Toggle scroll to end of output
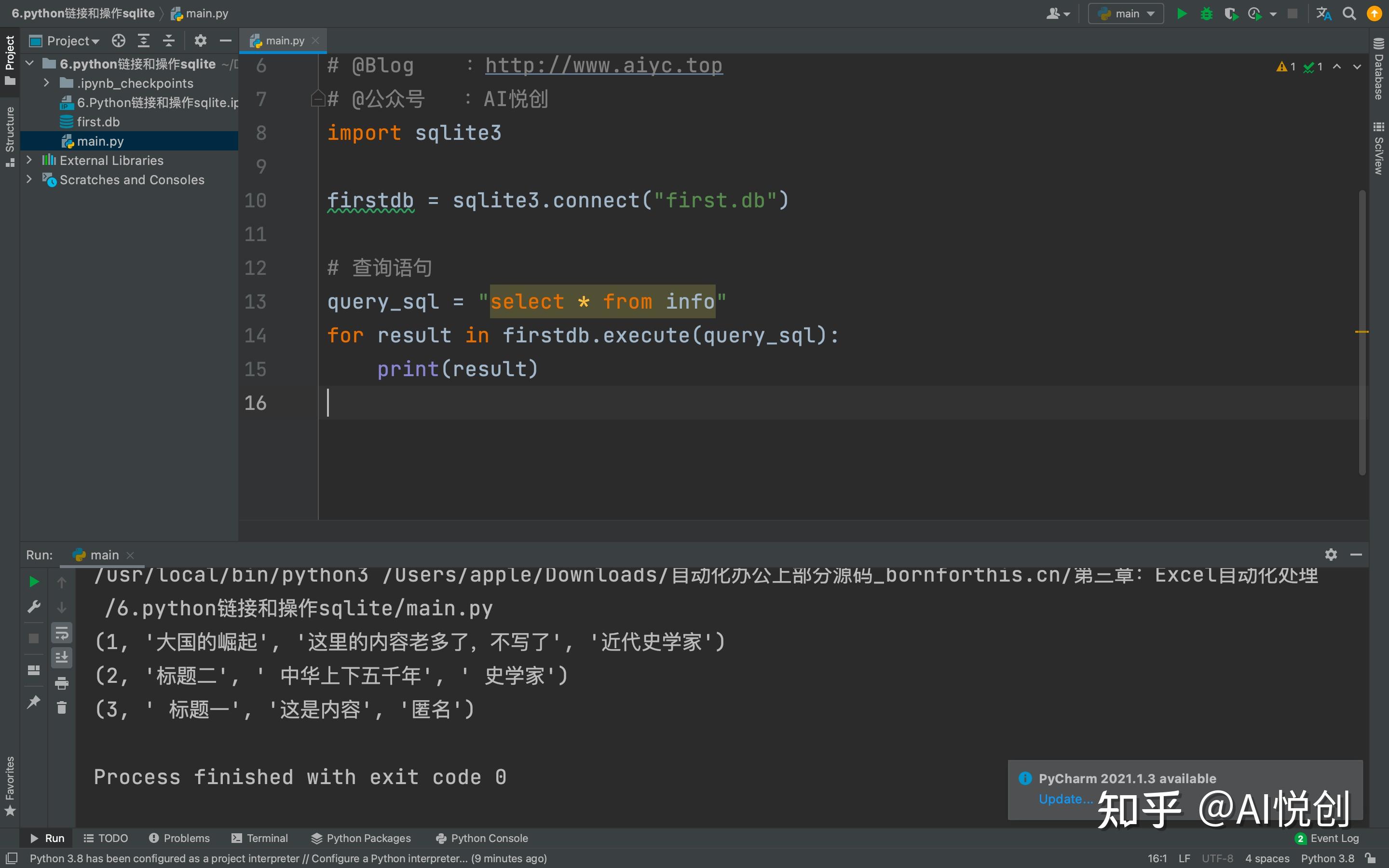The width and height of the screenshot is (1389, 868). point(61,658)
